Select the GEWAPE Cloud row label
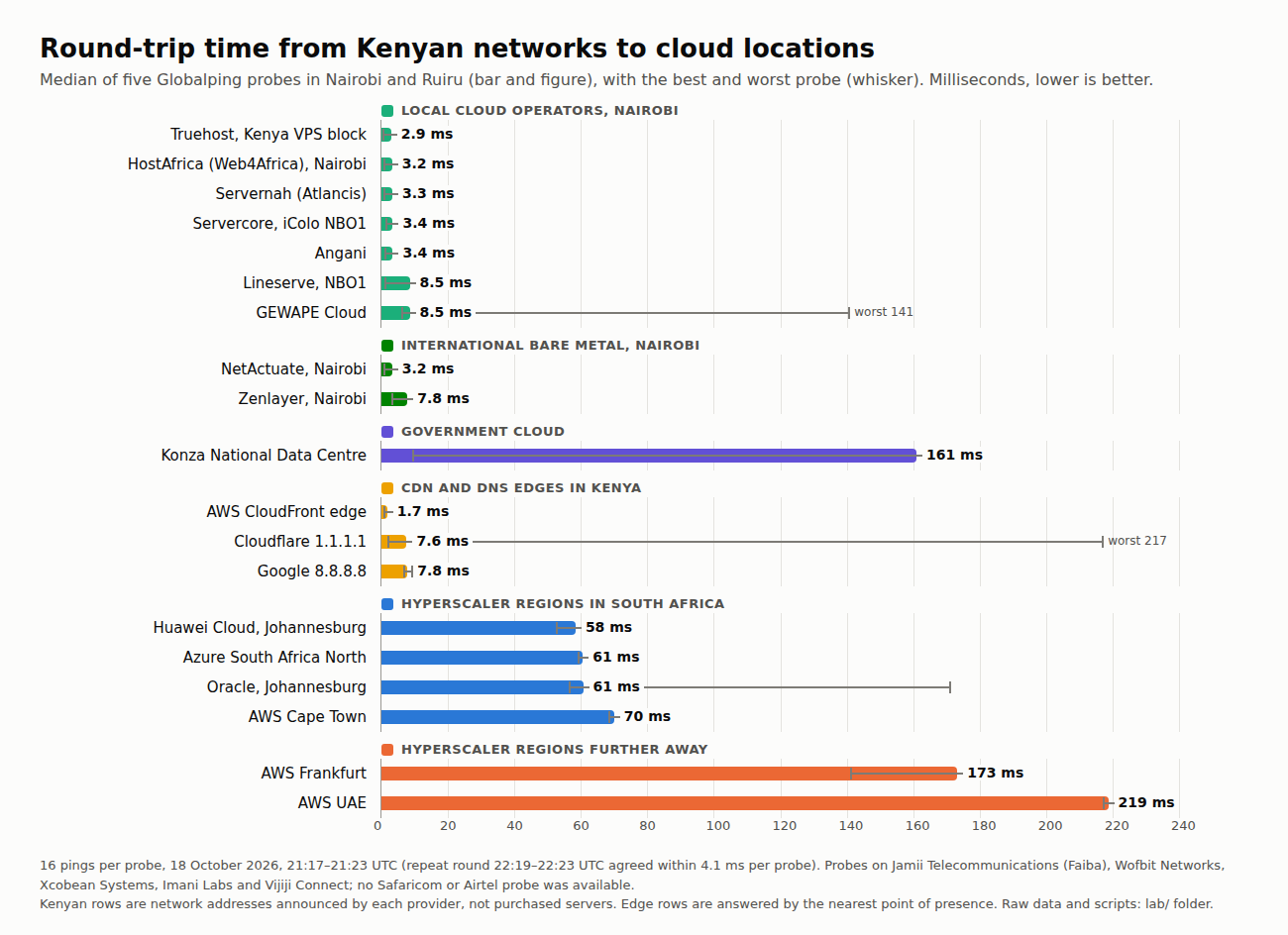 coord(311,313)
